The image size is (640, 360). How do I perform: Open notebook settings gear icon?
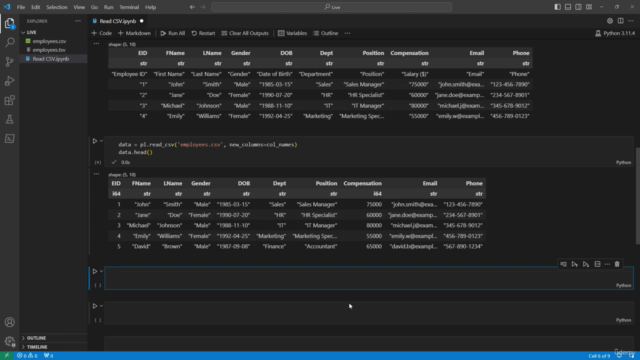(610, 21)
